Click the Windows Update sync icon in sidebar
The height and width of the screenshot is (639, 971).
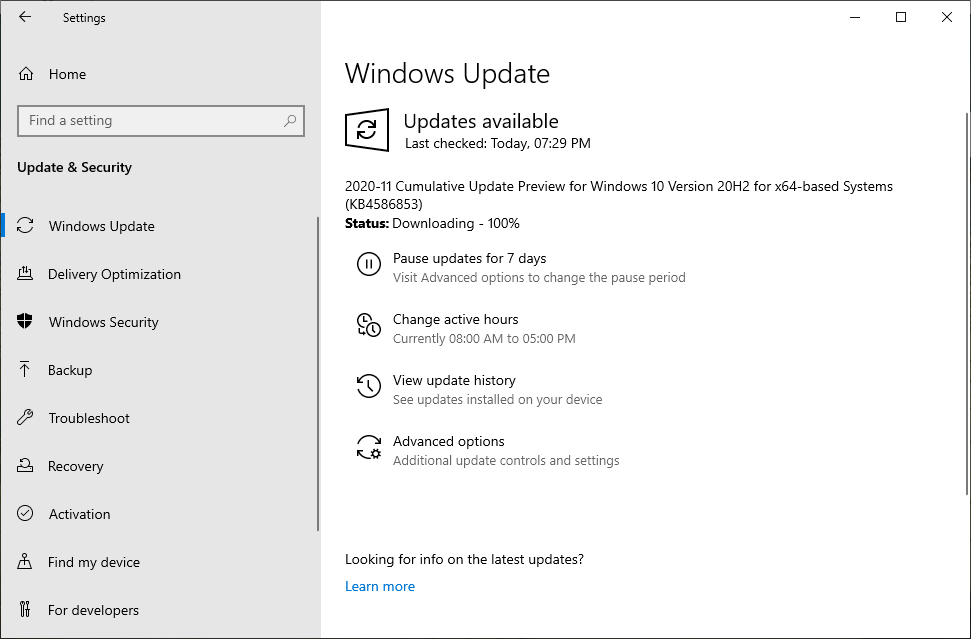(x=25, y=226)
